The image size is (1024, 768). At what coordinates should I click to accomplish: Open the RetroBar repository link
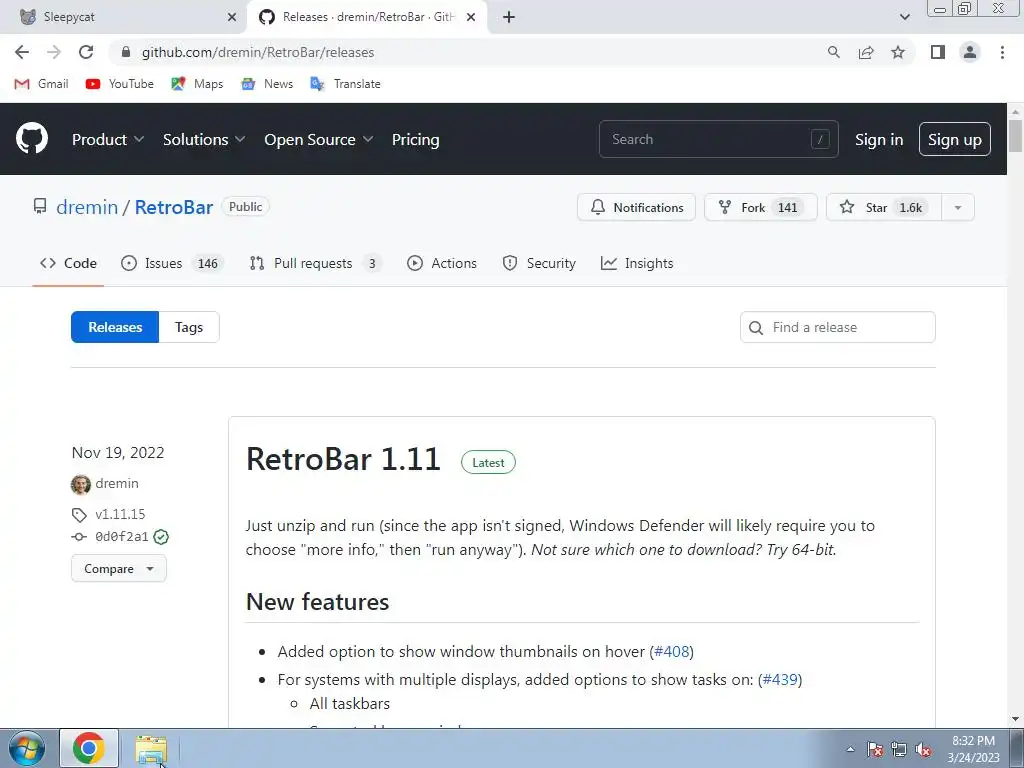click(x=174, y=207)
